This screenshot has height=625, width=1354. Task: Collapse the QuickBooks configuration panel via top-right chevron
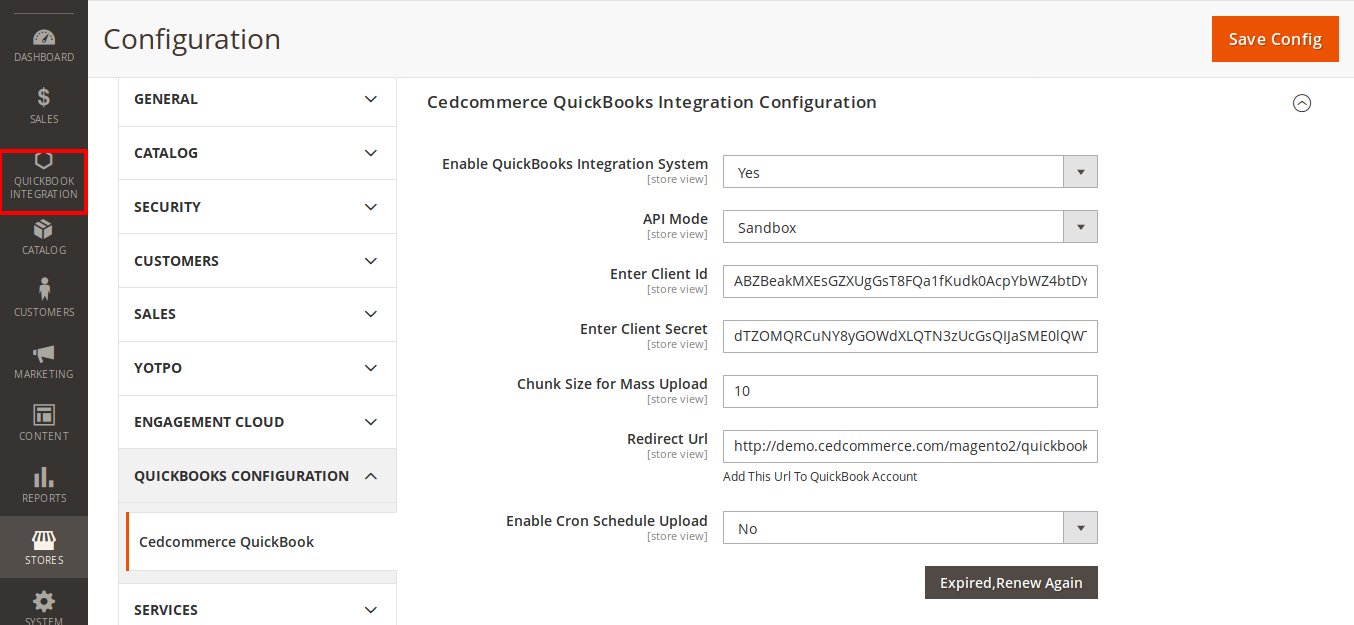pos(1302,103)
